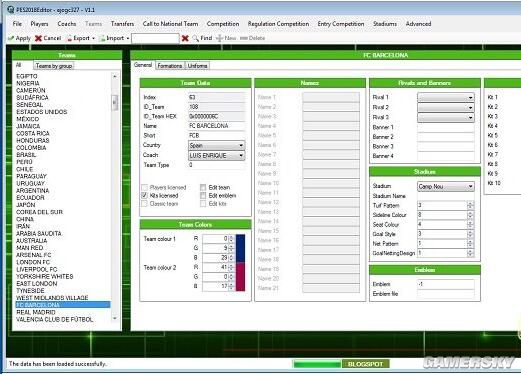Select the Teams by group tab
The height and width of the screenshot is (374, 521).
coord(54,66)
